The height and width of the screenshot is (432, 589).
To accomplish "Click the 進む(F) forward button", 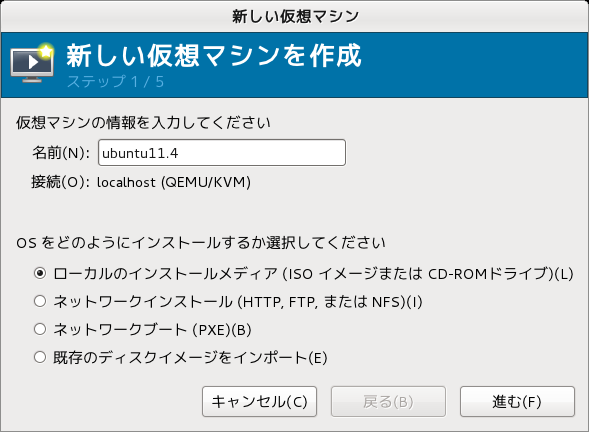I will point(517,402).
